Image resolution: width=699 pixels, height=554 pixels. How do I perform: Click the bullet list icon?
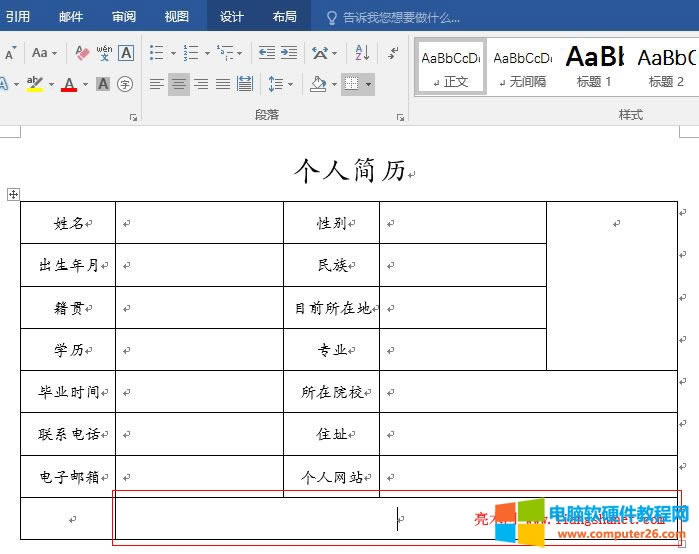[x=157, y=53]
